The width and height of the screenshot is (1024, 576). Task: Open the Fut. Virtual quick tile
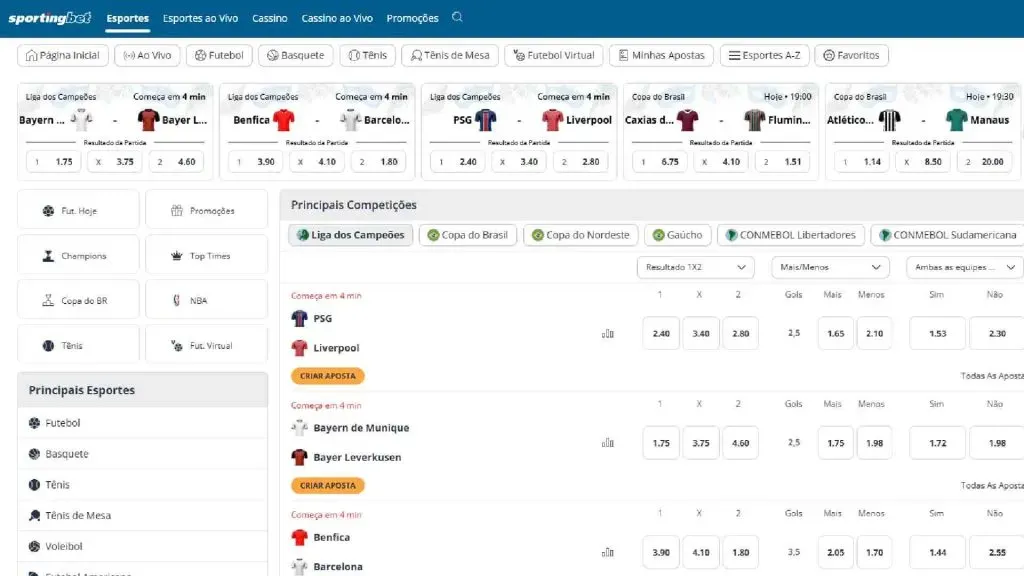206,345
